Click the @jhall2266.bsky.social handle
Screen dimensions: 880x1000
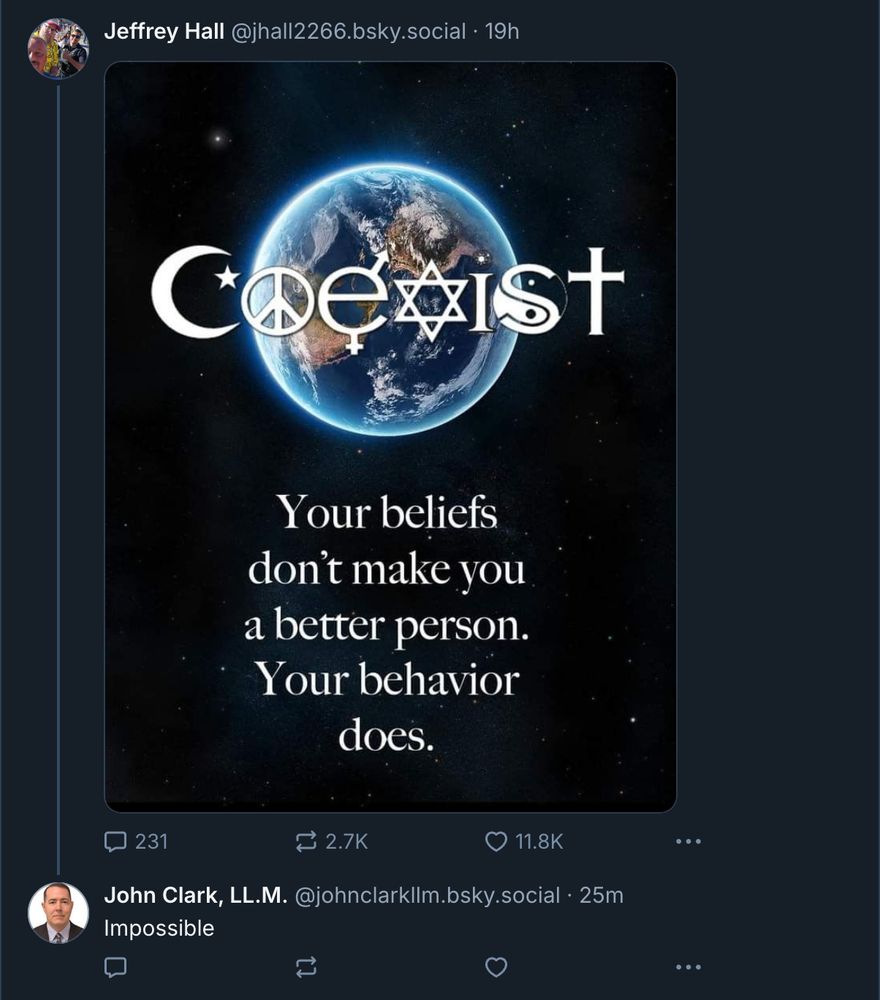point(348,32)
